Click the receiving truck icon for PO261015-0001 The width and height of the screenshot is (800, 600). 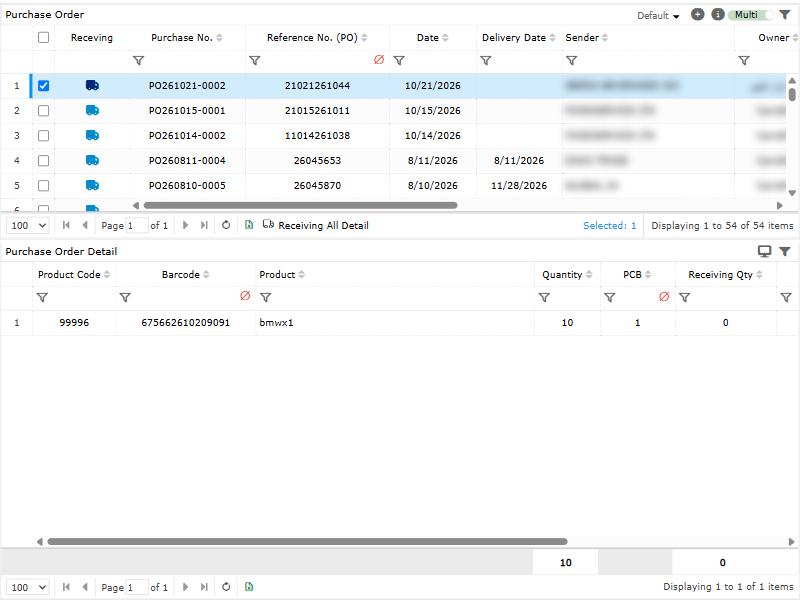click(x=92, y=110)
